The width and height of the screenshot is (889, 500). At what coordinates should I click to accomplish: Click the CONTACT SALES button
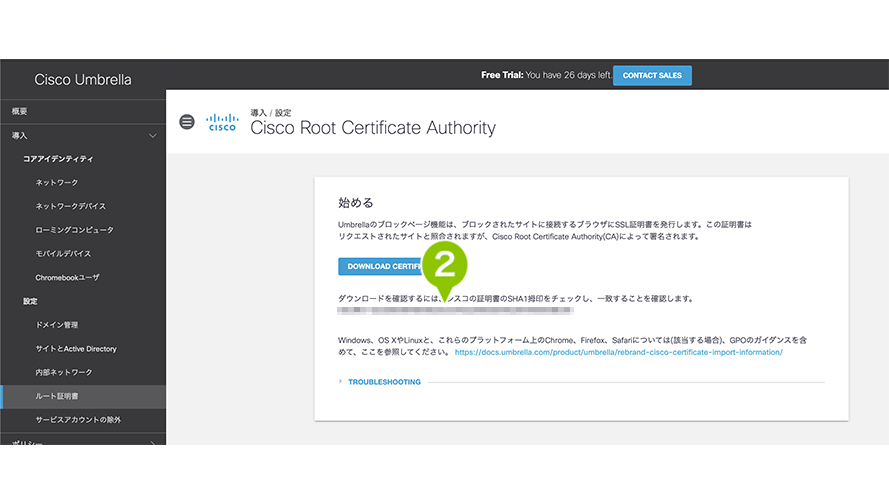click(x=652, y=75)
